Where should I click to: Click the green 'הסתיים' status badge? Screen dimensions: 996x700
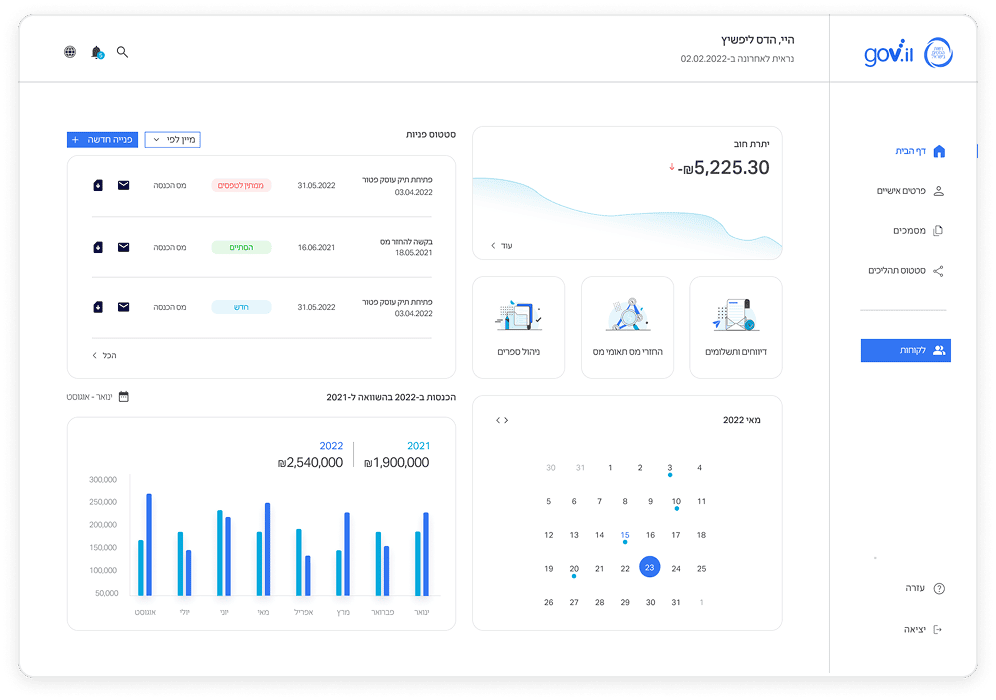241,247
